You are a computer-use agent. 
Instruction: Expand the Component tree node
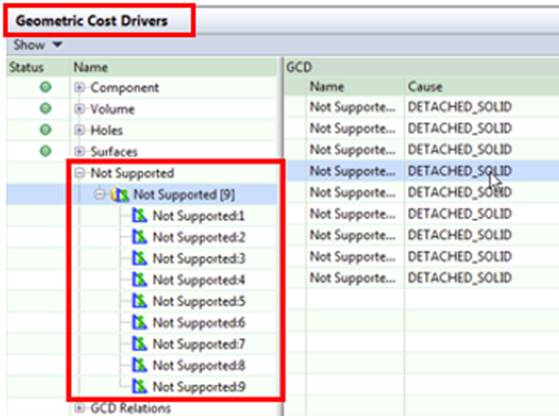pos(80,87)
